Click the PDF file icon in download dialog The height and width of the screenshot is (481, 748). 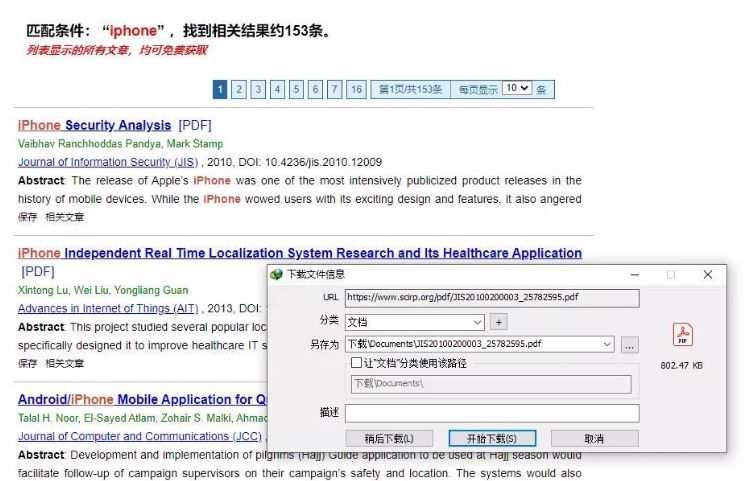click(x=683, y=334)
